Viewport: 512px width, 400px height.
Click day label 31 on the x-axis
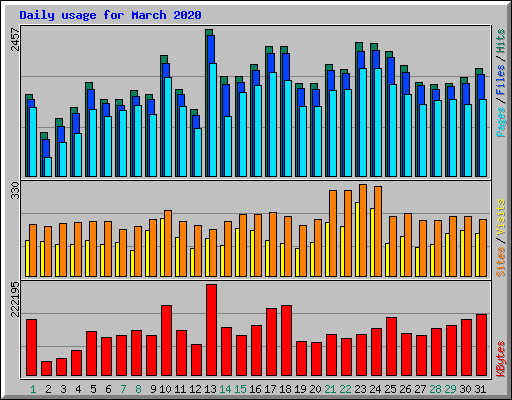(480, 389)
